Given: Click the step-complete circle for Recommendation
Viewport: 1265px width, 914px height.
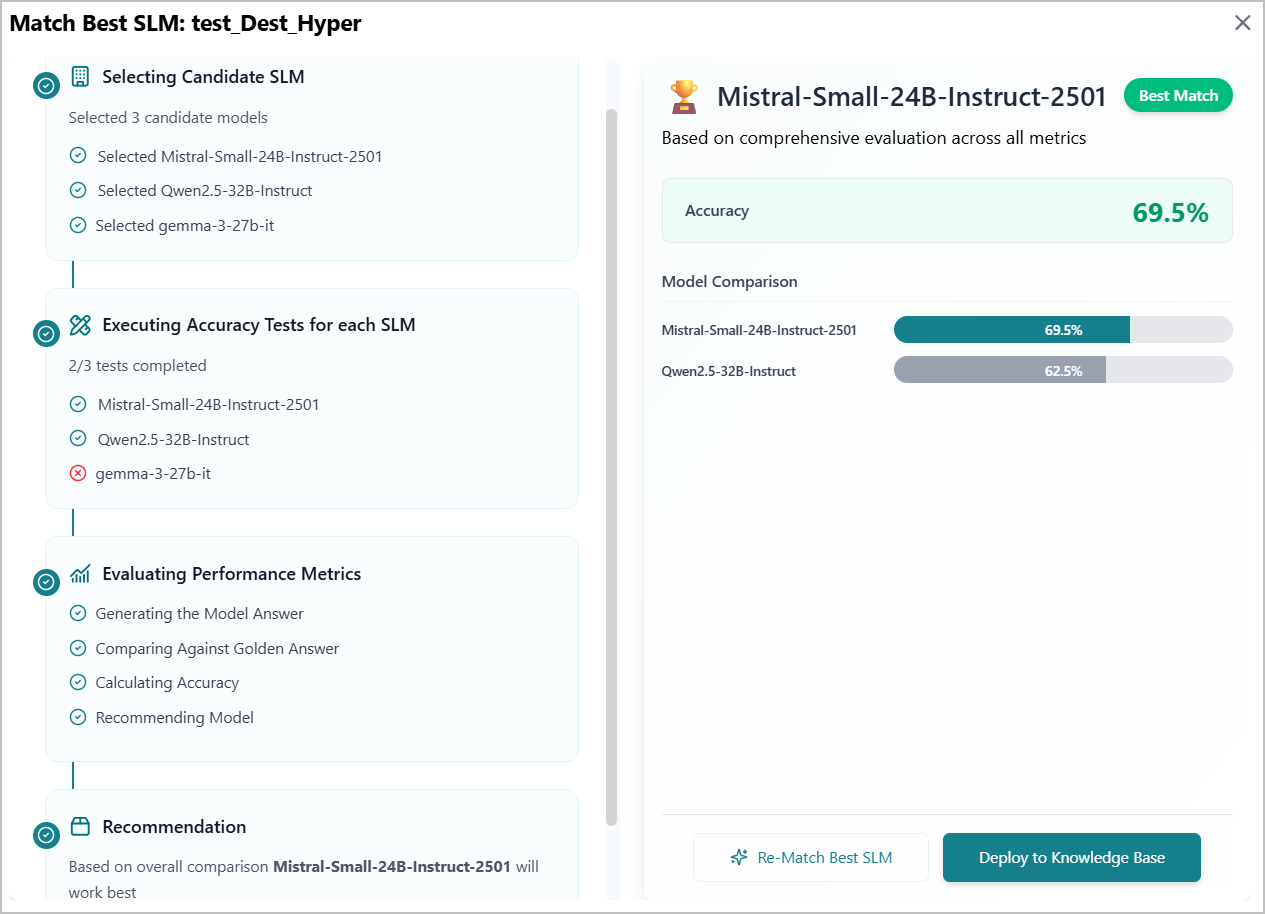Looking at the screenshot, I should tap(46, 835).
